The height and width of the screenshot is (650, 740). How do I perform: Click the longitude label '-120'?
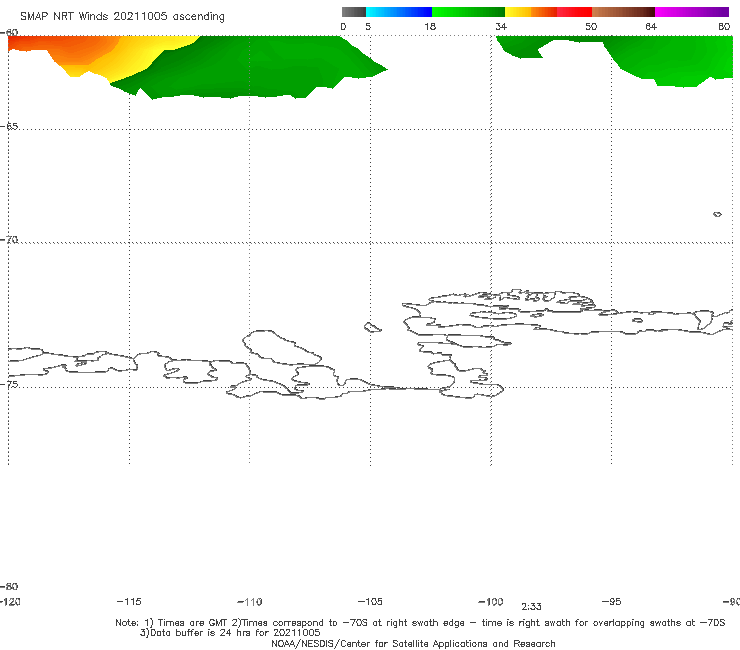coord(10,601)
